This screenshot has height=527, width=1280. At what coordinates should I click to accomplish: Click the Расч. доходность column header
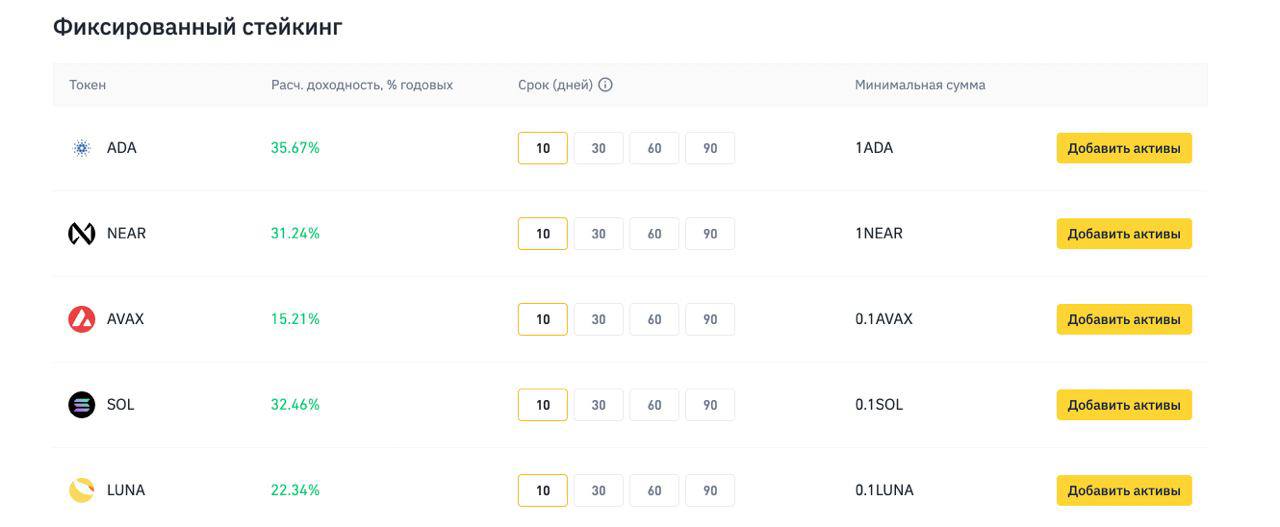(361, 85)
